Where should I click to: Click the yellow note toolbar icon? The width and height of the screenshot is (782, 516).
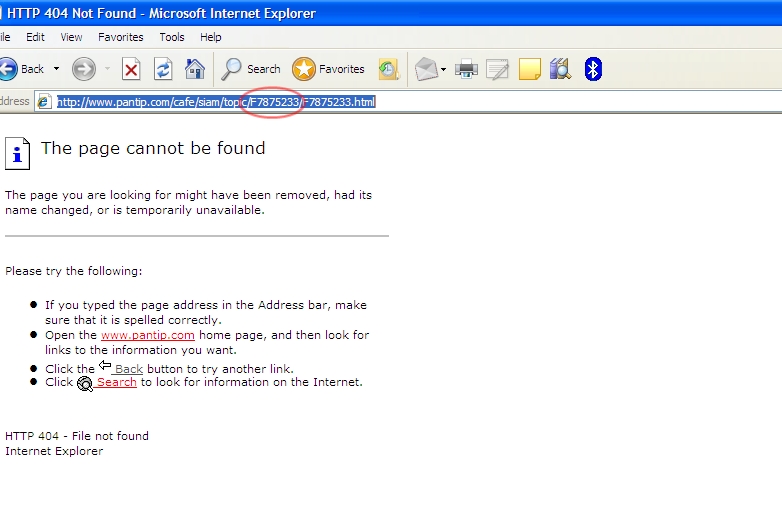coord(529,69)
